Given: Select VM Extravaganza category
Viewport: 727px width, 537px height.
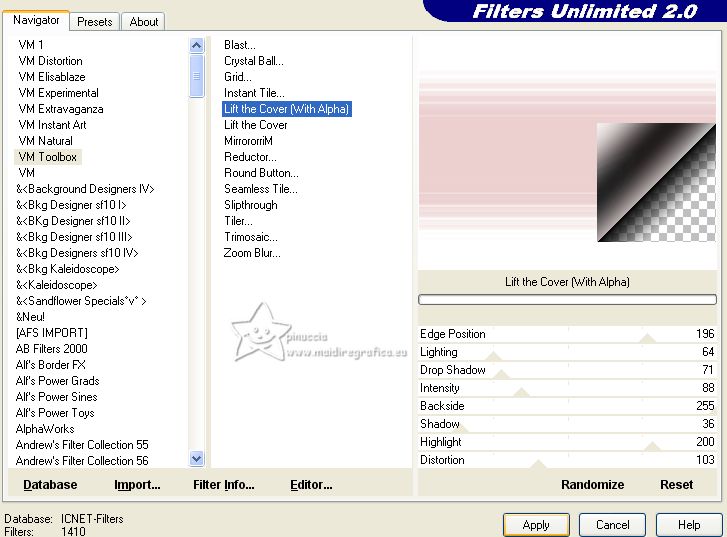Looking at the screenshot, I should pos(61,109).
